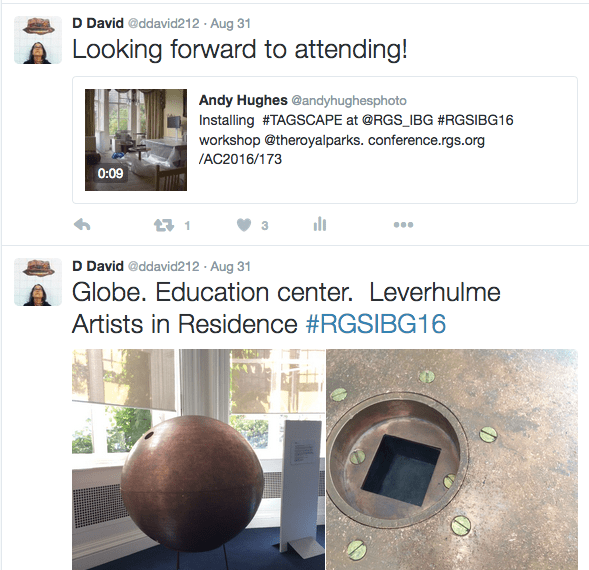The image size is (589, 570).
Task: Like the tweet with the heart icon
Action: [244, 225]
